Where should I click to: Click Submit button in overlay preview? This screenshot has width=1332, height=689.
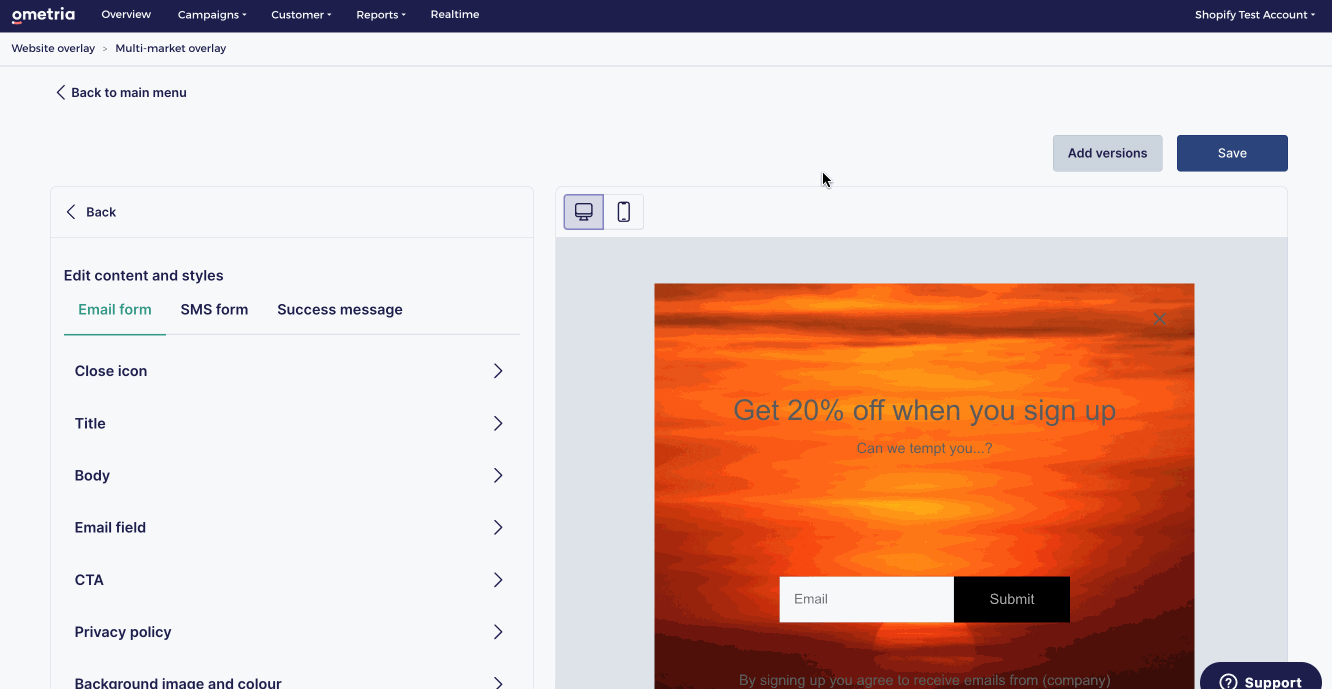coord(1012,599)
